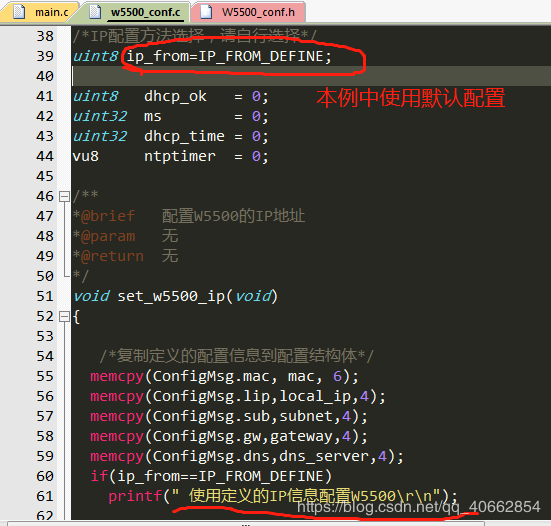This screenshot has height=526, width=551.
Task: Click the blog.csdn.net watermark link
Action: pos(419,507)
